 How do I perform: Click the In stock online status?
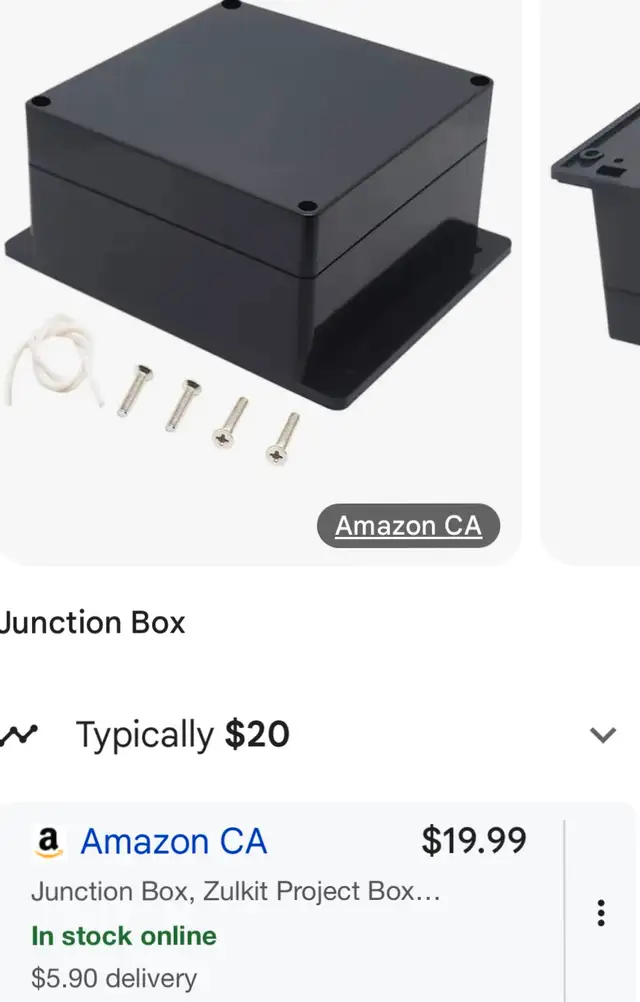pyautogui.click(x=124, y=936)
